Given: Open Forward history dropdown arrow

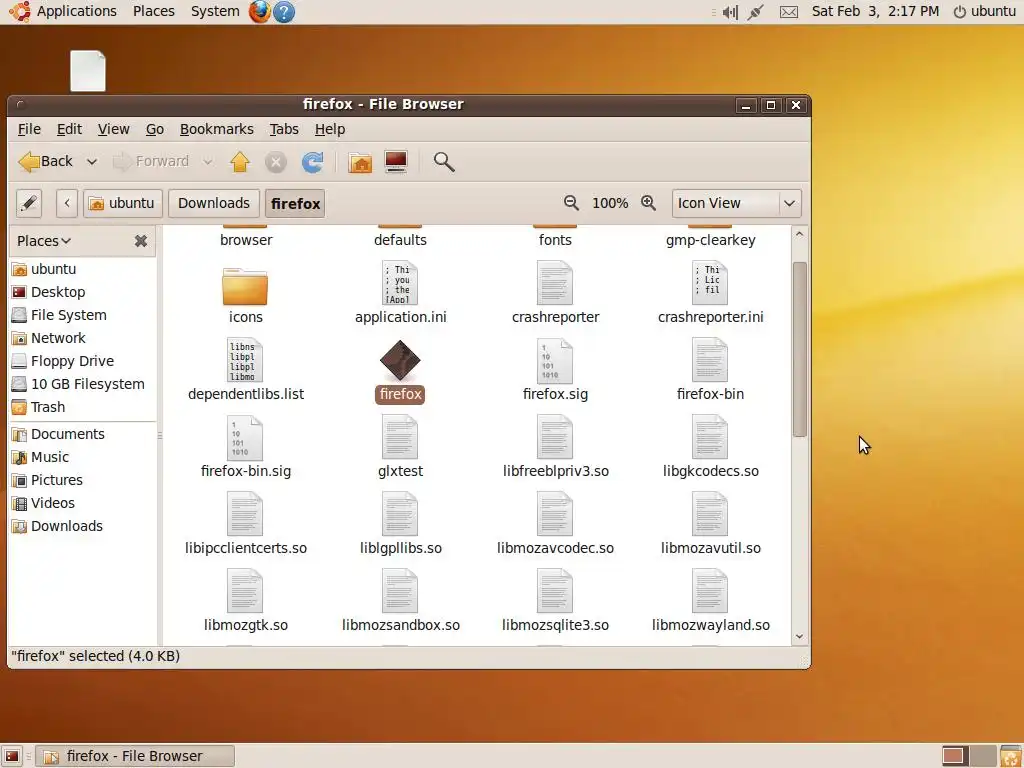Looking at the screenshot, I should pyautogui.click(x=208, y=161).
